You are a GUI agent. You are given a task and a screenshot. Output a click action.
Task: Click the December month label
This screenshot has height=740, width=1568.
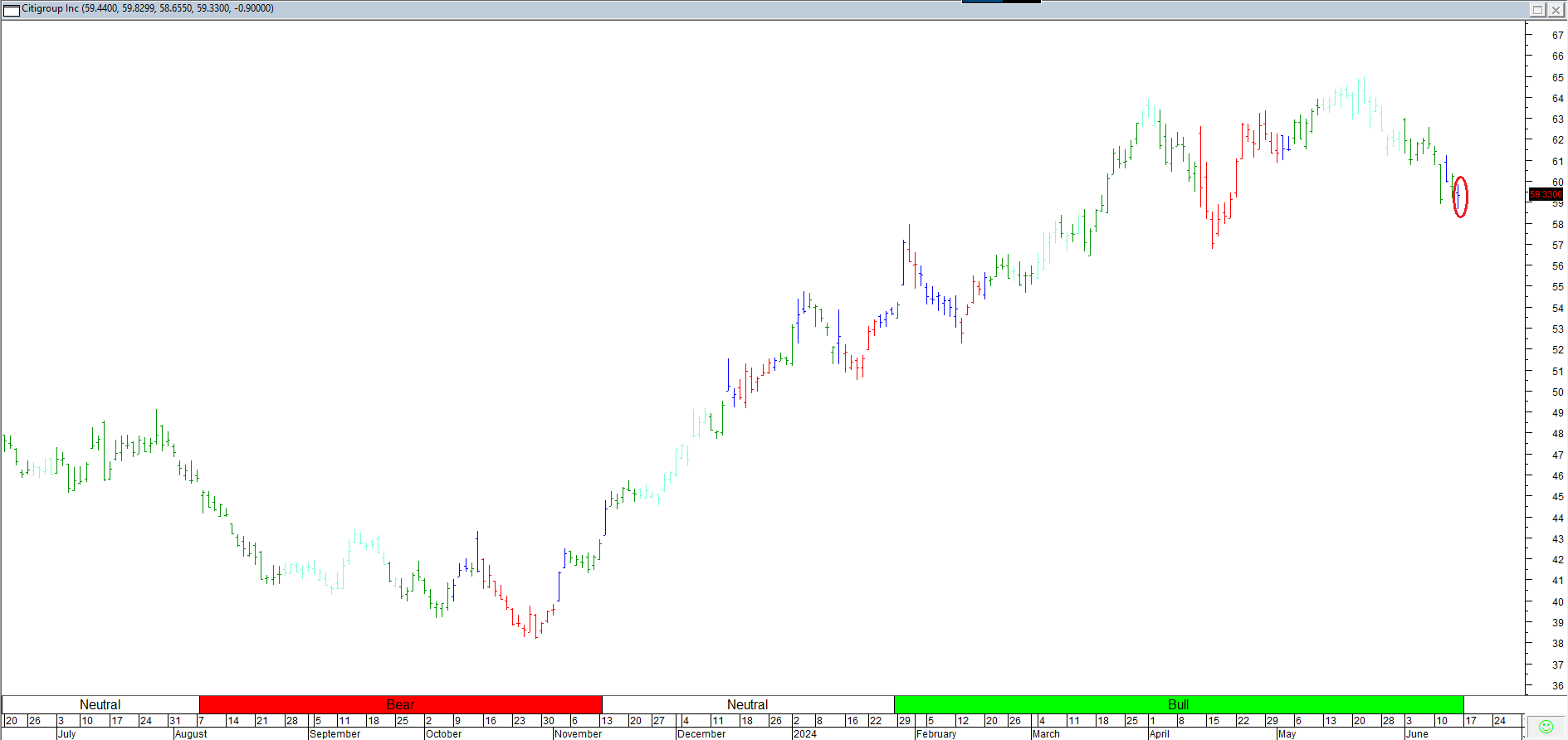(x=701, y=734)
